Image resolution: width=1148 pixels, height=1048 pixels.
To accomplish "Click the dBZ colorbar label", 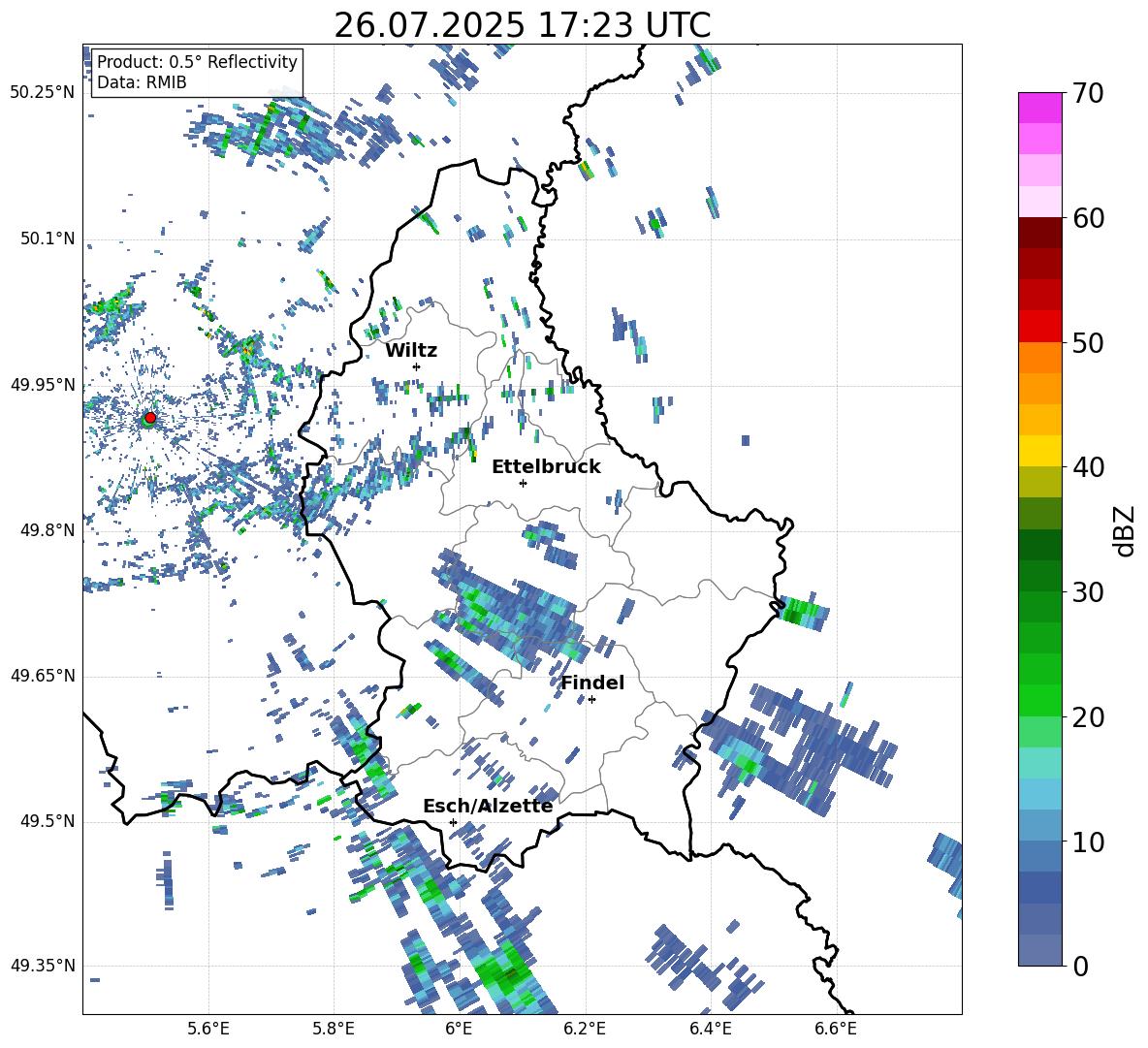I will (x=1126, y=530).
